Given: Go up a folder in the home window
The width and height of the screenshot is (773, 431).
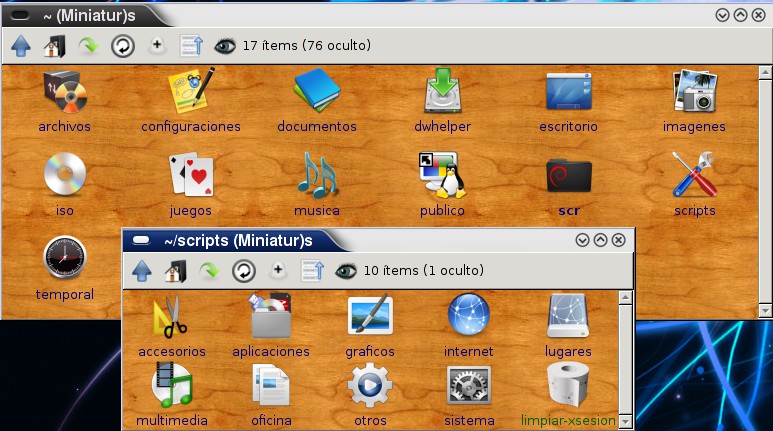Looking at the screenshot, I should (x=21, y=46).
